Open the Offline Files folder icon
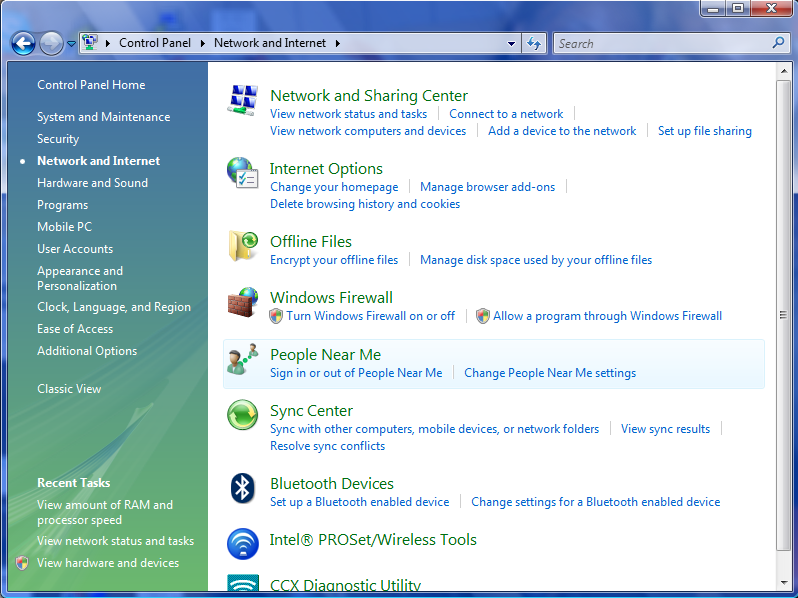This screenshot has height=598, width=798. (x=243, y=245)
